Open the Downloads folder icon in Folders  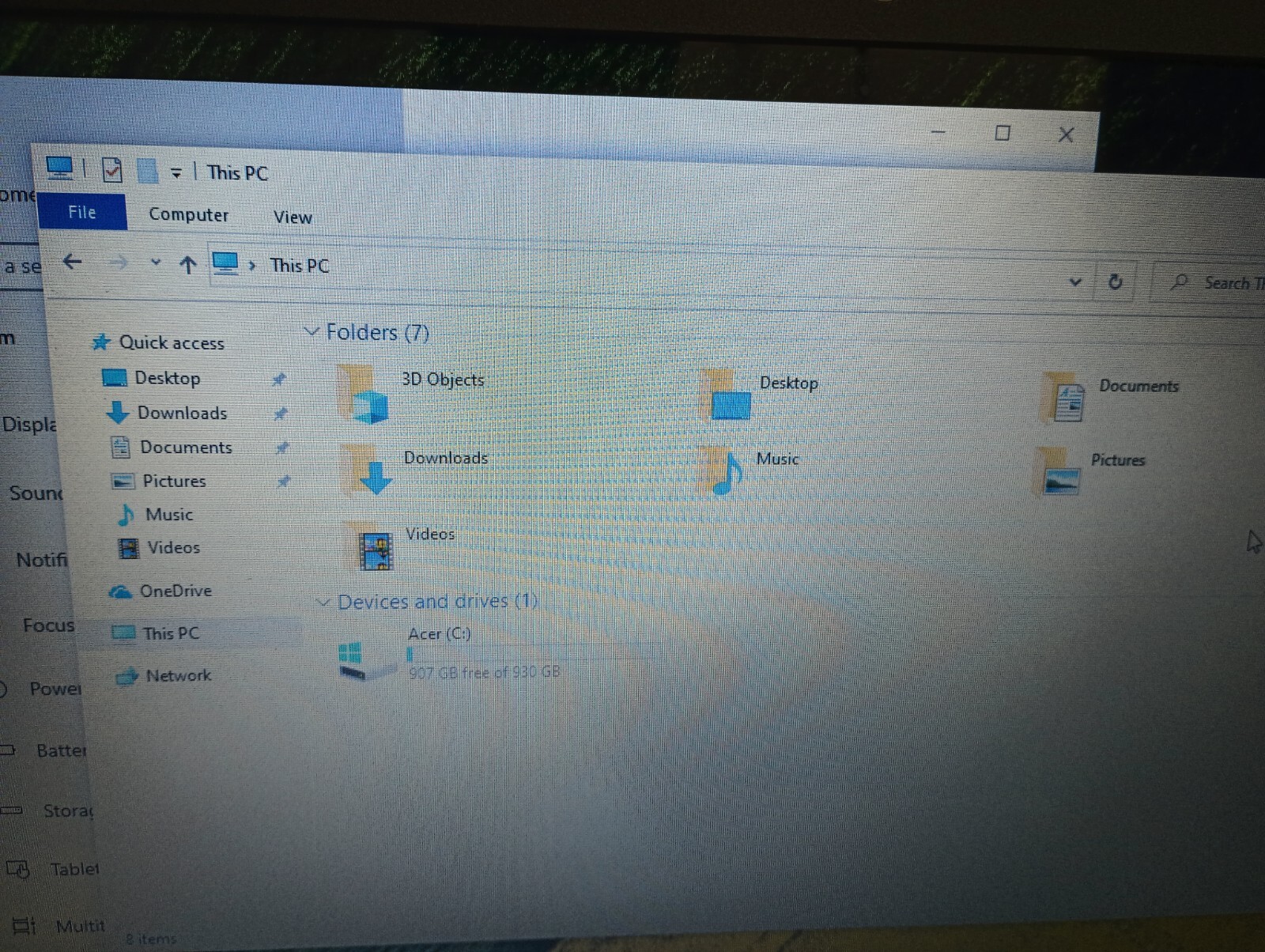pos(367,470)
